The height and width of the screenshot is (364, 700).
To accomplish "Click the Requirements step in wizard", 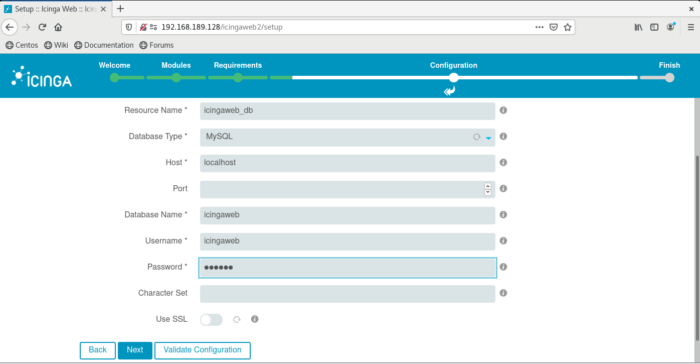I will pyautogui.click(x=238, y=71).
